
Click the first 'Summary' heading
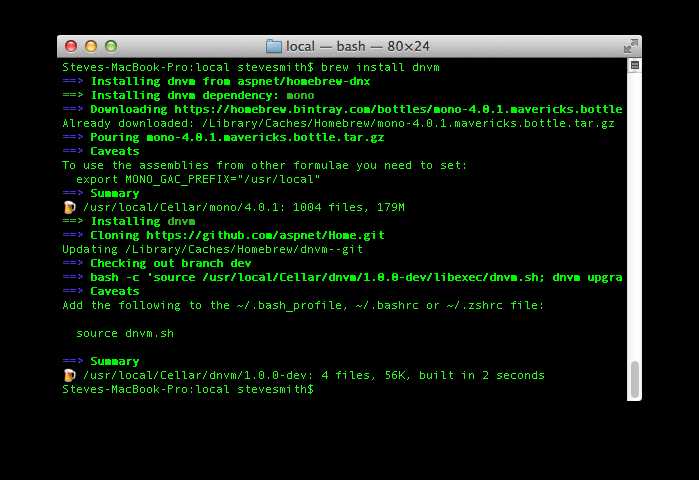pos(115,193)
